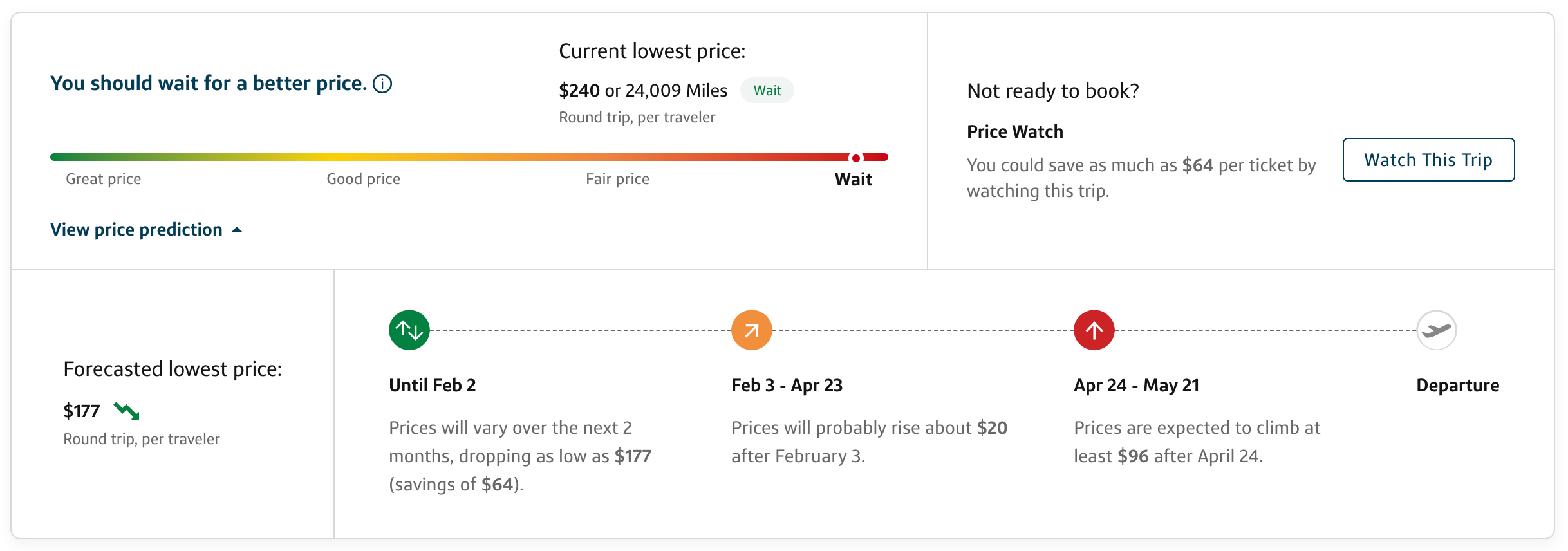Image resolution: width=1568 pixels, height=551 pixels.
Task: Select the Apr 24 - May 21 timeline label
Action: click(1135, 384)
